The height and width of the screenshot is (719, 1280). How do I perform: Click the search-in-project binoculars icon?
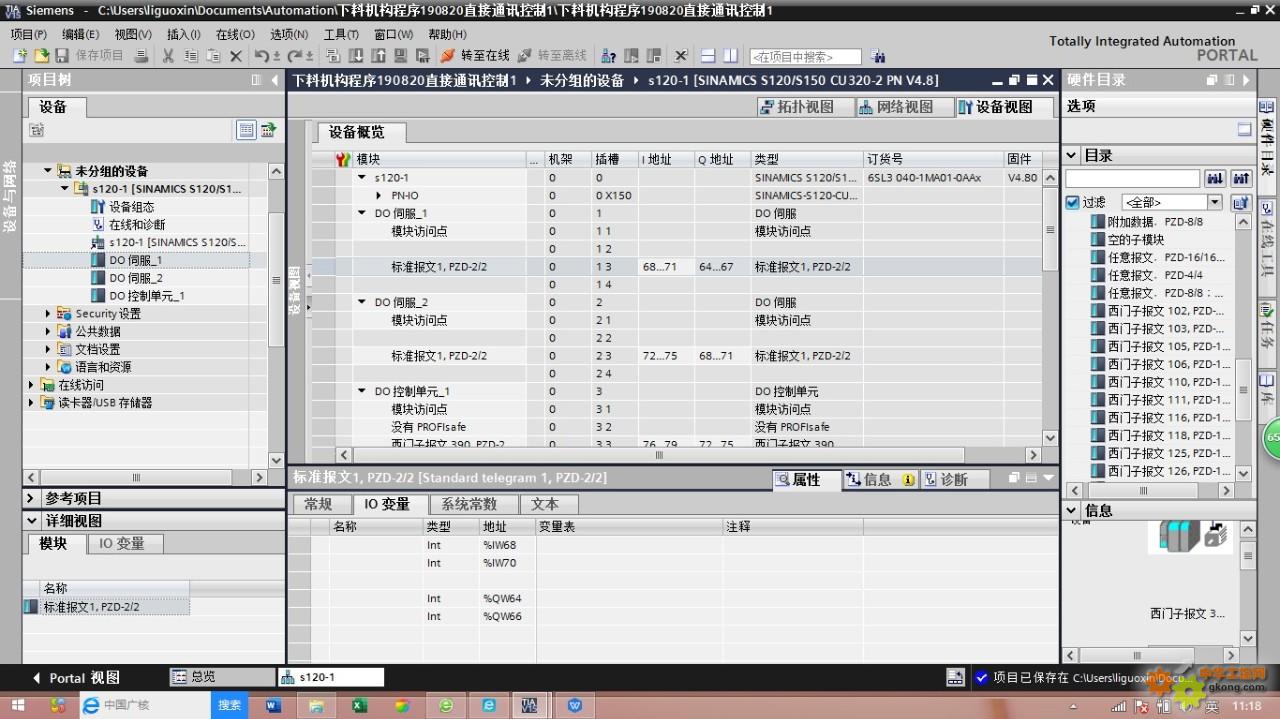pos(878,57)
